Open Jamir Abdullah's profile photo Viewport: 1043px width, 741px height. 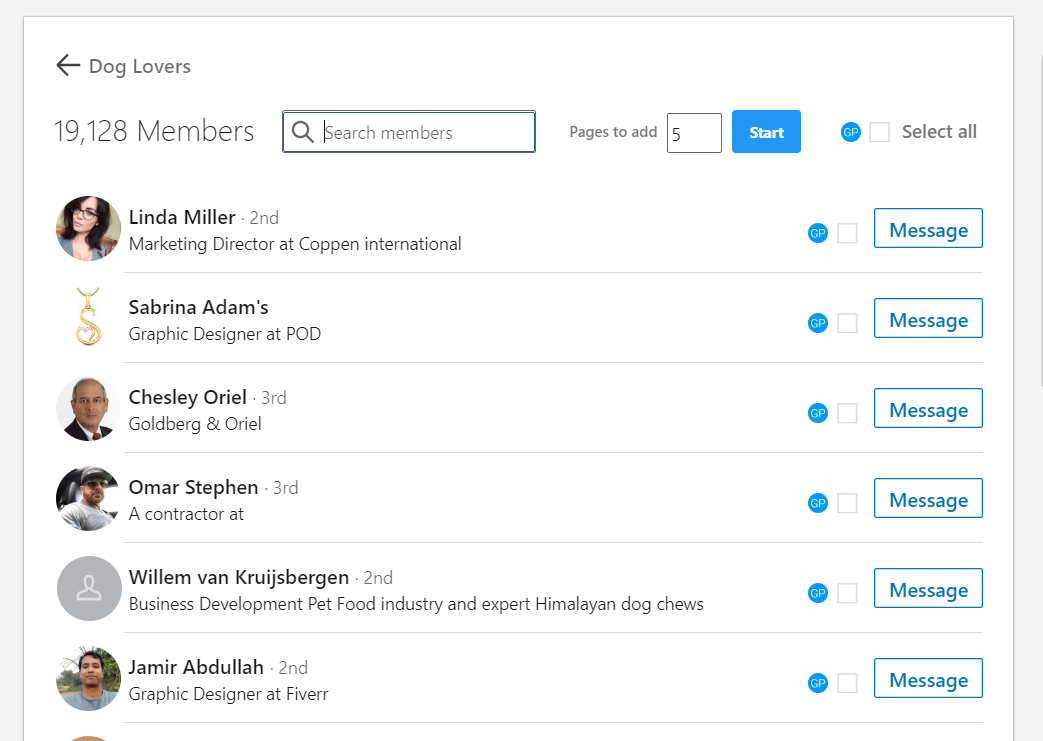pos(88,678)
